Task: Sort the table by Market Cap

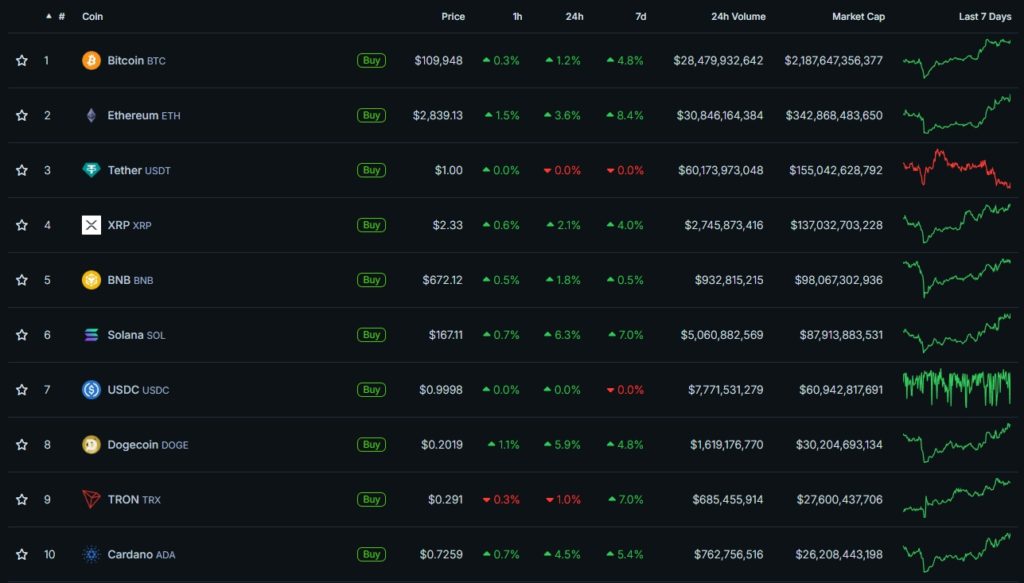Action: click(x=858, y=16)
